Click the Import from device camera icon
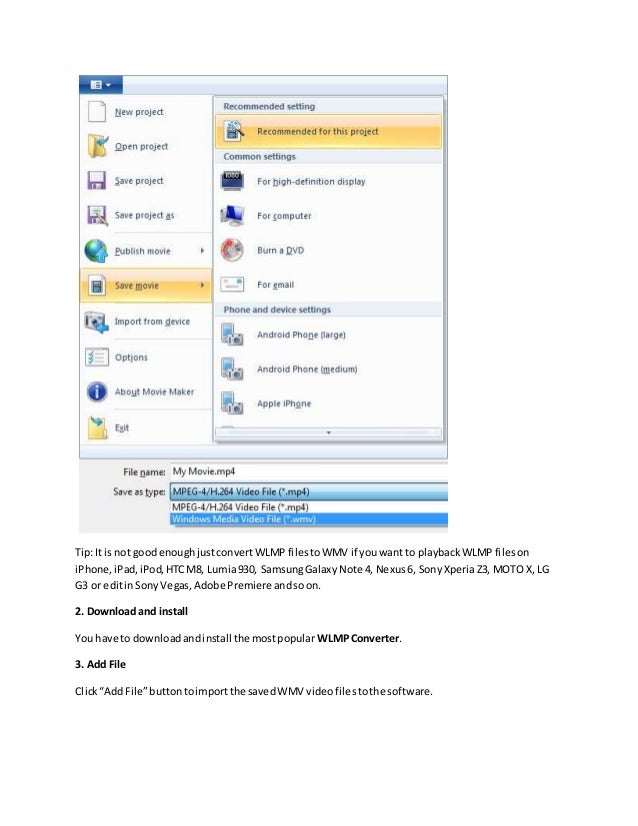Screen dimensions: 638x826 [96, 321]
